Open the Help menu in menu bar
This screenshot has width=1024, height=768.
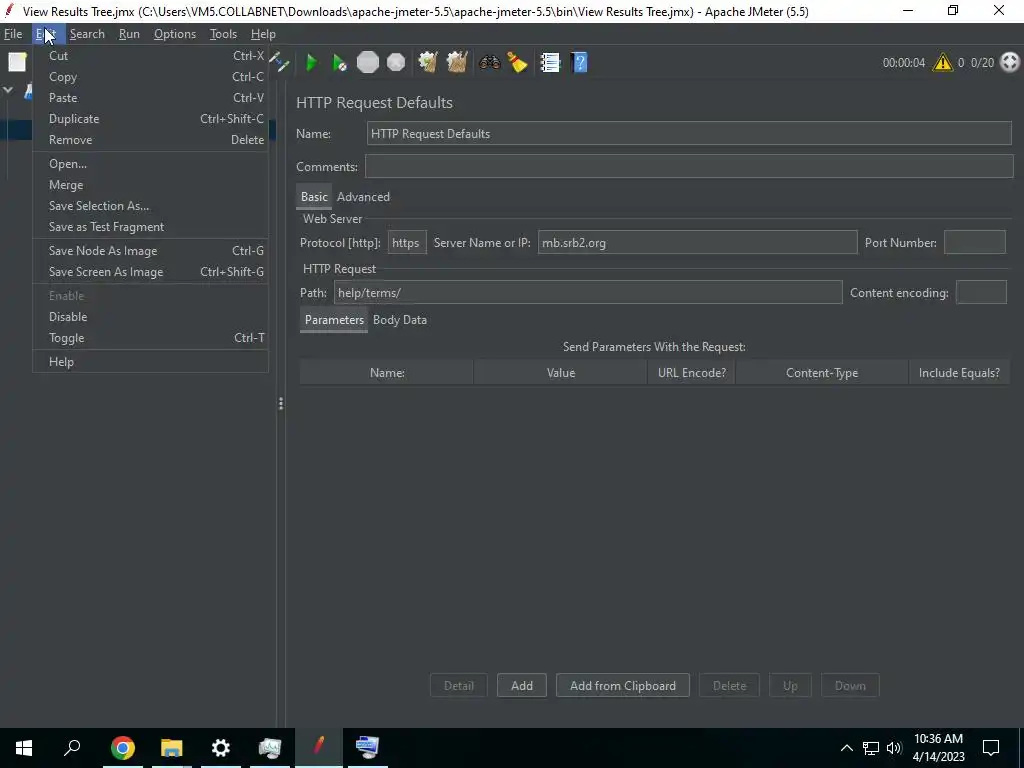click(x=263, y=34)
